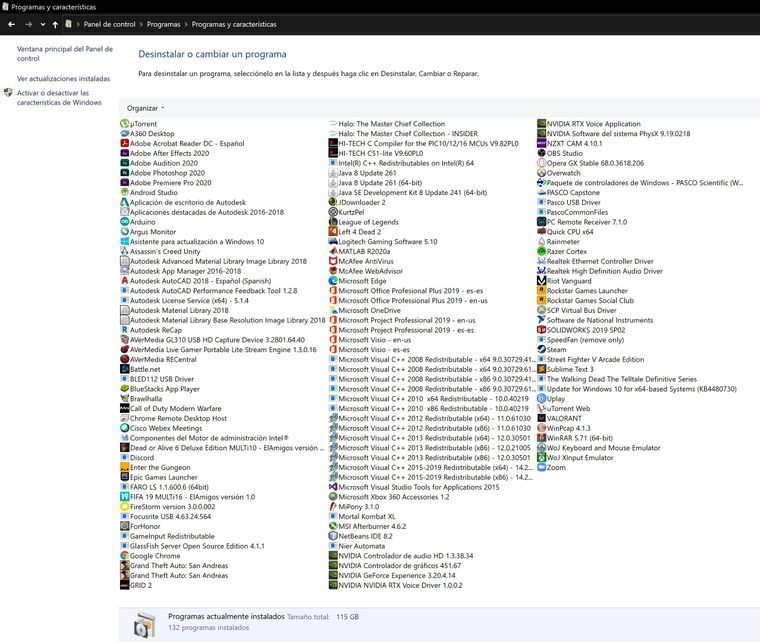Open Panel de control in the breadcrumb
The width and height of the screenshot is (760, 642).
click(110, 24)
